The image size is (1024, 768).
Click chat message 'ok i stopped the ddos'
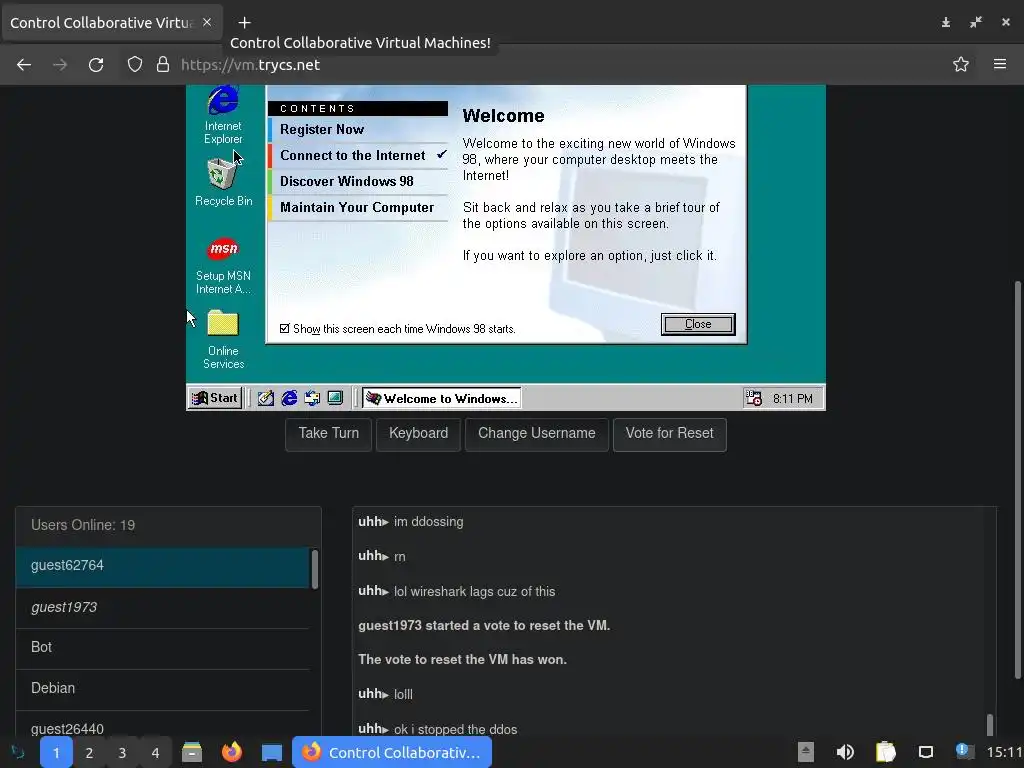455,729
